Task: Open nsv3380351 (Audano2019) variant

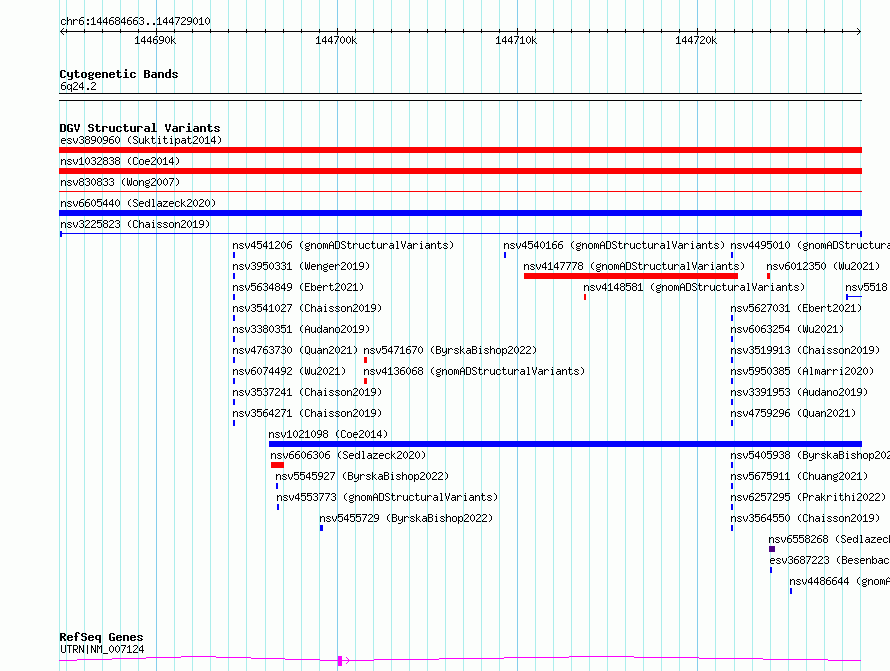Action: tap(301, 329)
